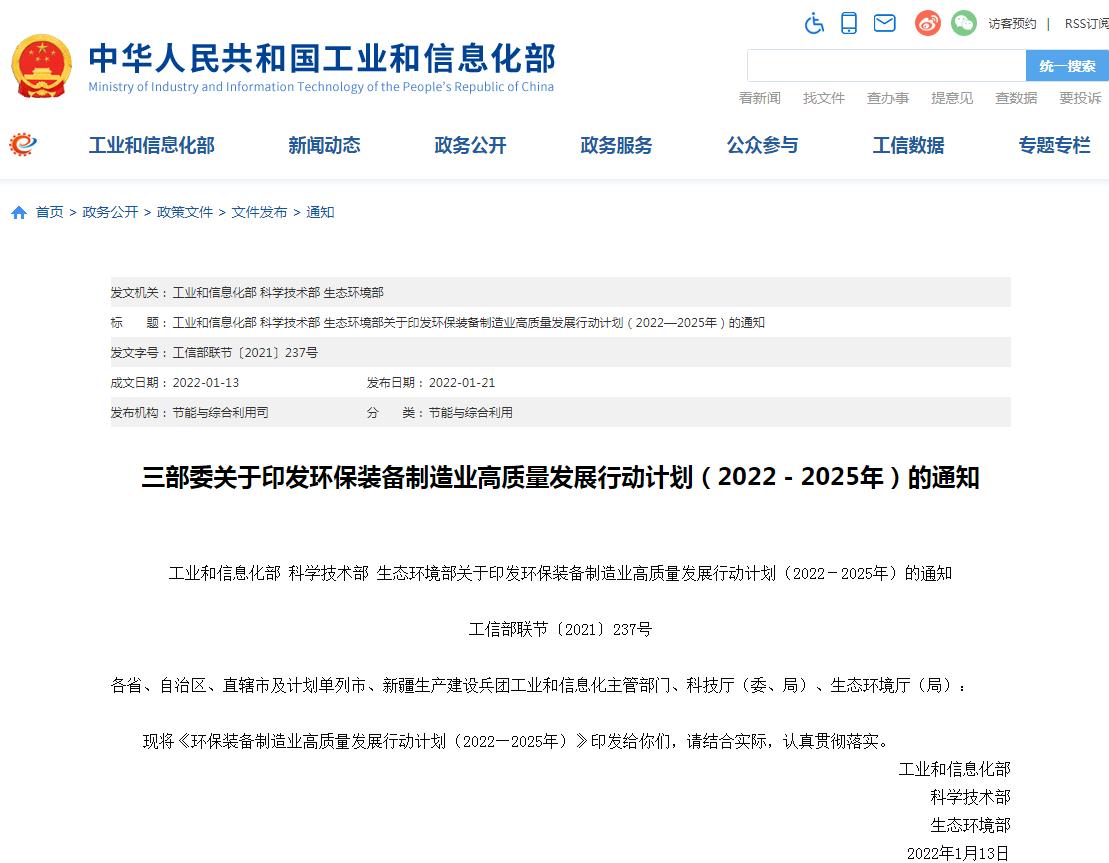Click the 访客预约 link

click(1012, 24)
